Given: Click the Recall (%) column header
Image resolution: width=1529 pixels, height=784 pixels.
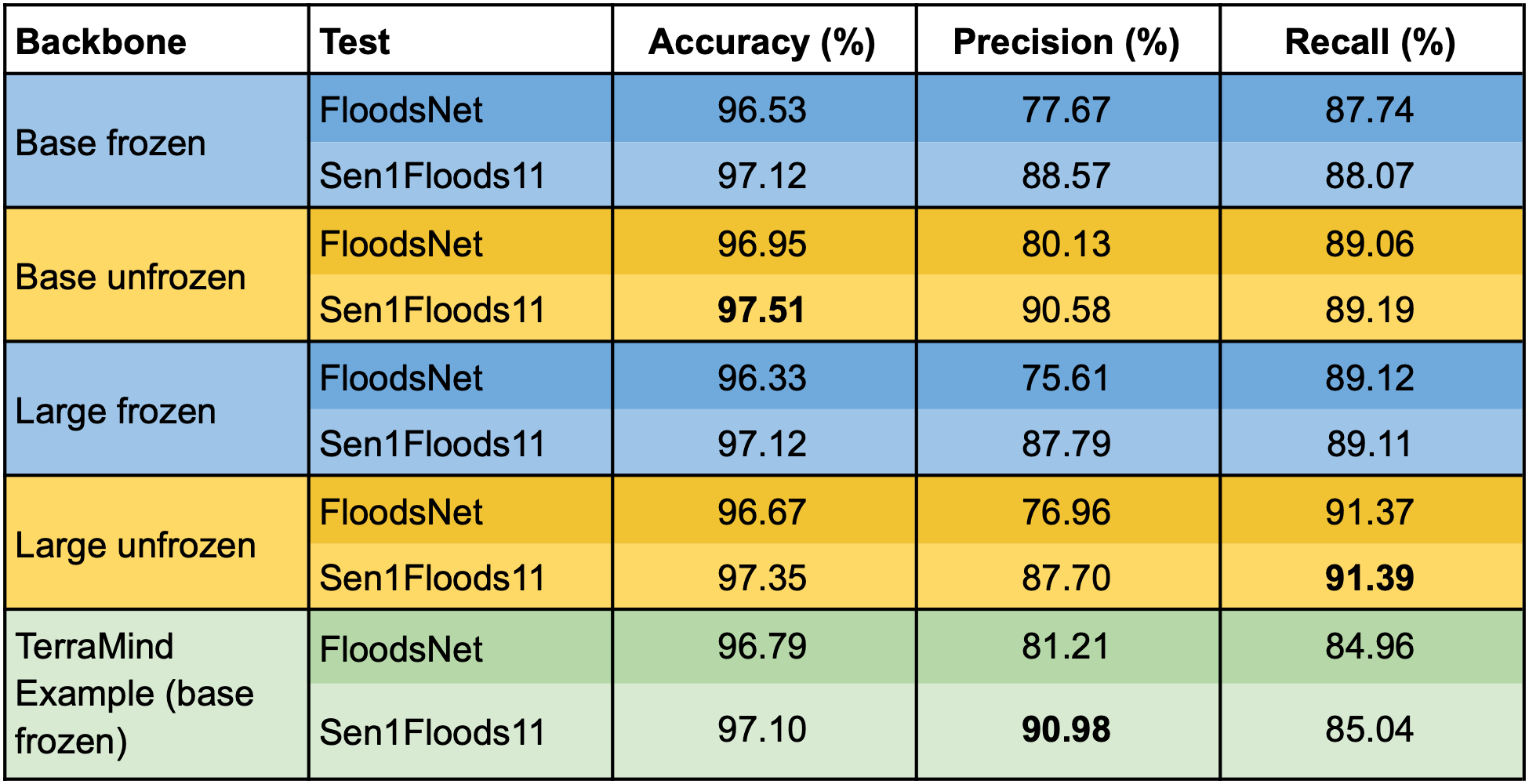Looking at the screenshot, I should point(1370,42).
